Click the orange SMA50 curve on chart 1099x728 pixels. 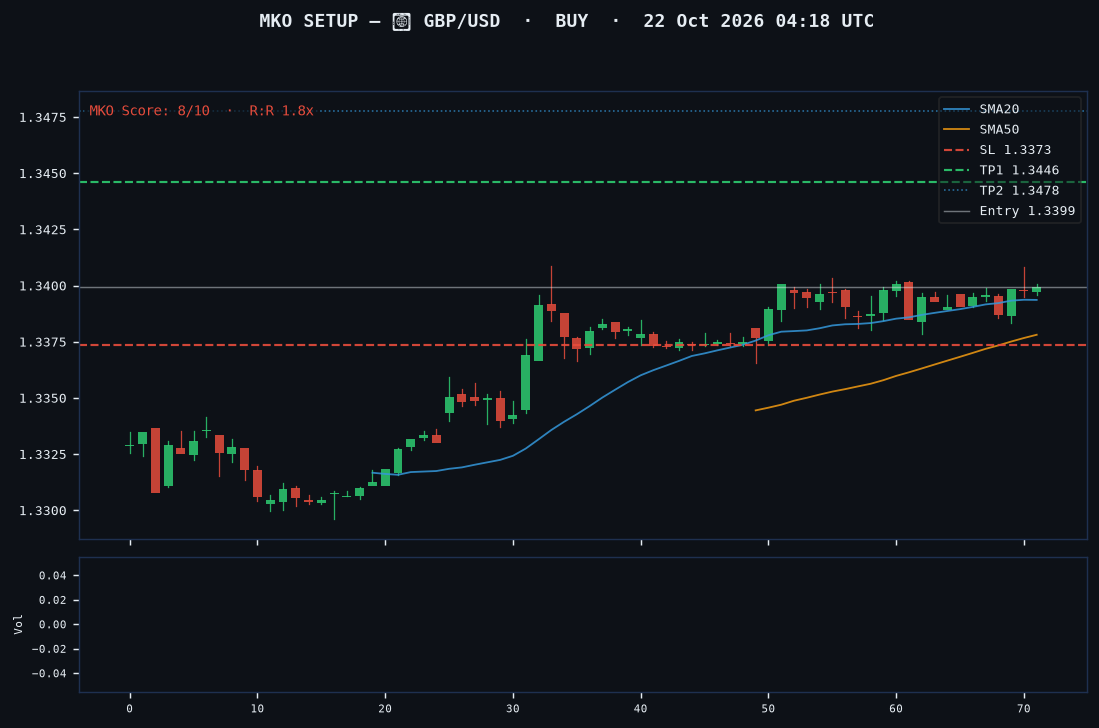coord(896,376)
